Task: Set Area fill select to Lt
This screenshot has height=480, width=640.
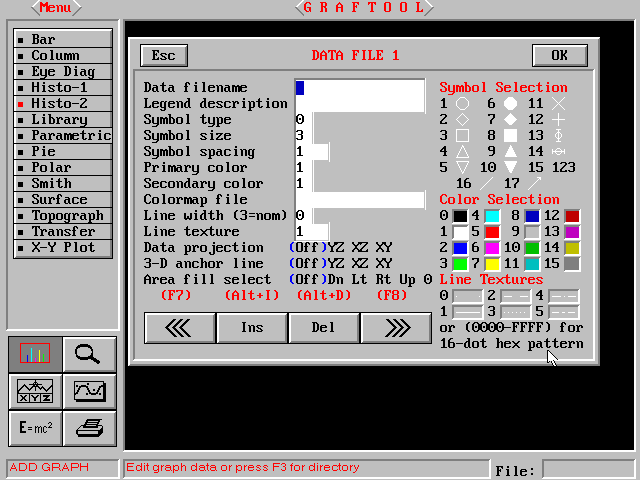Action: 360,280
